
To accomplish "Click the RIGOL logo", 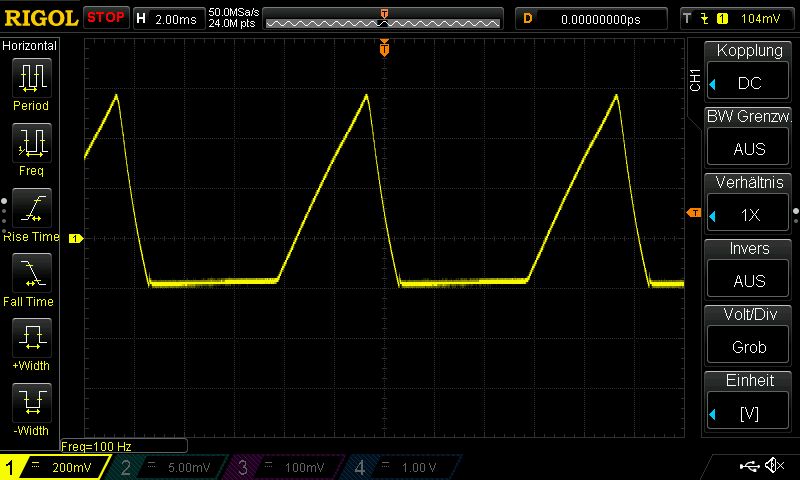I will (41, 18).
